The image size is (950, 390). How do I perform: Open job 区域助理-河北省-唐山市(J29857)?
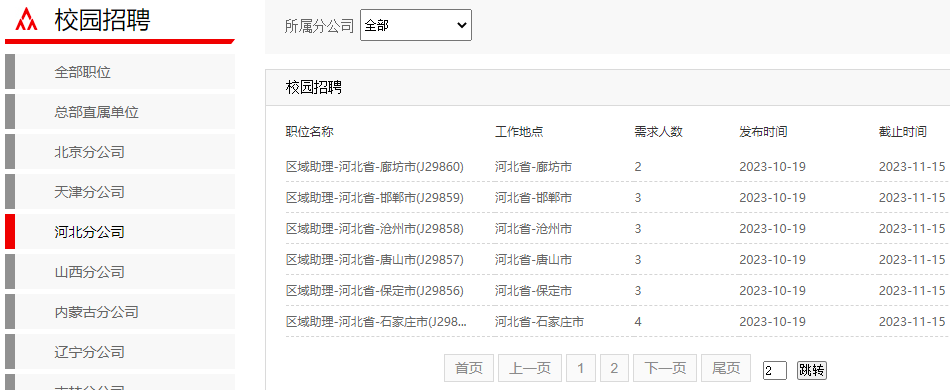[x=374, y=259]
